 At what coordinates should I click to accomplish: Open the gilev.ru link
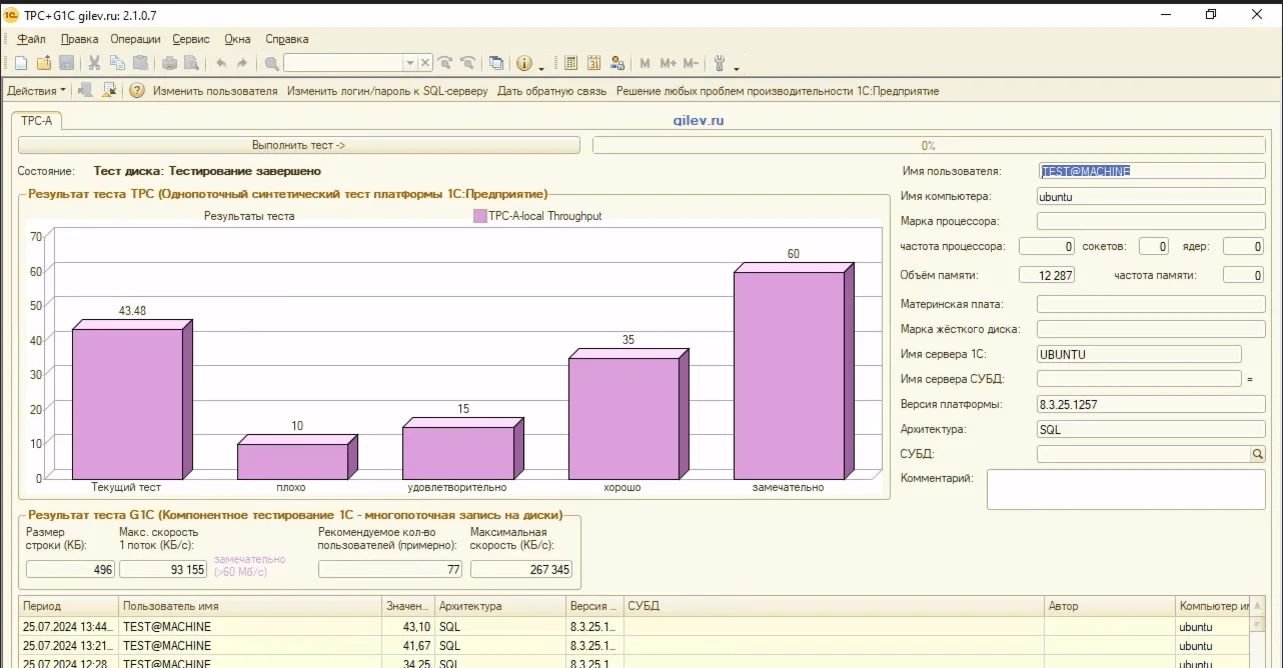[698, 120]
